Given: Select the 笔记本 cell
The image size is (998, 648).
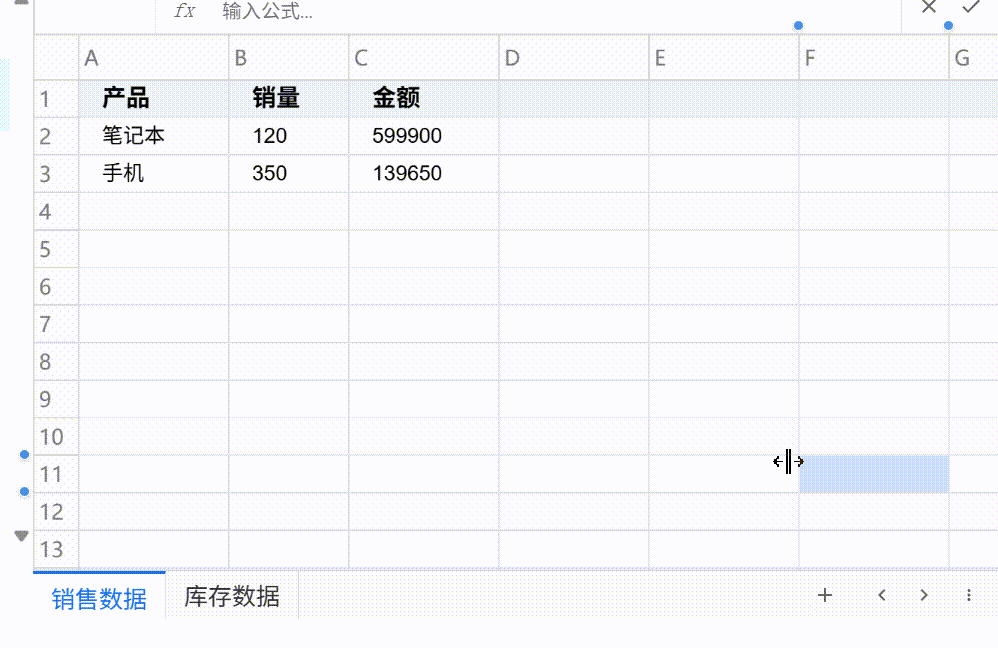Looking at the screenshot, I should point(153,136).
